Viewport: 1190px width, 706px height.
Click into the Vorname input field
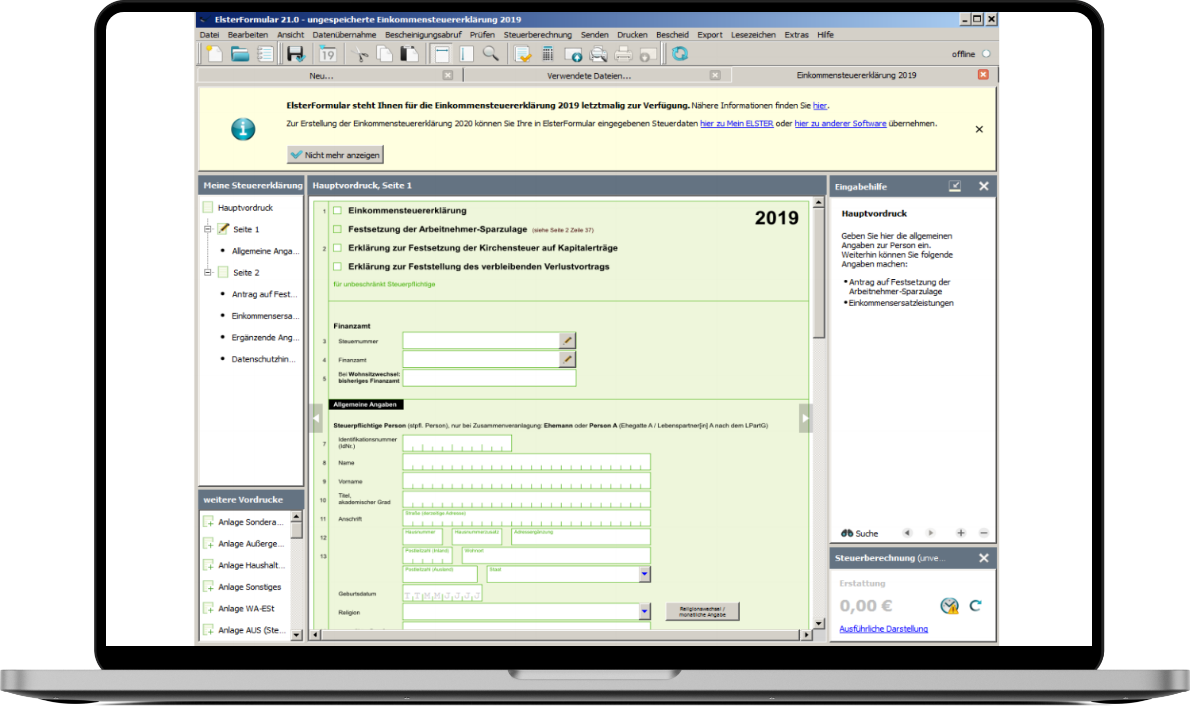[526, 481]
